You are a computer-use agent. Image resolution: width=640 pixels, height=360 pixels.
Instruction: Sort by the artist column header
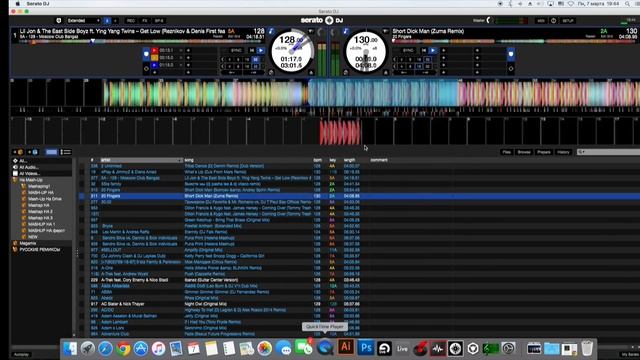pyautogui.click(x=141, y=160)
